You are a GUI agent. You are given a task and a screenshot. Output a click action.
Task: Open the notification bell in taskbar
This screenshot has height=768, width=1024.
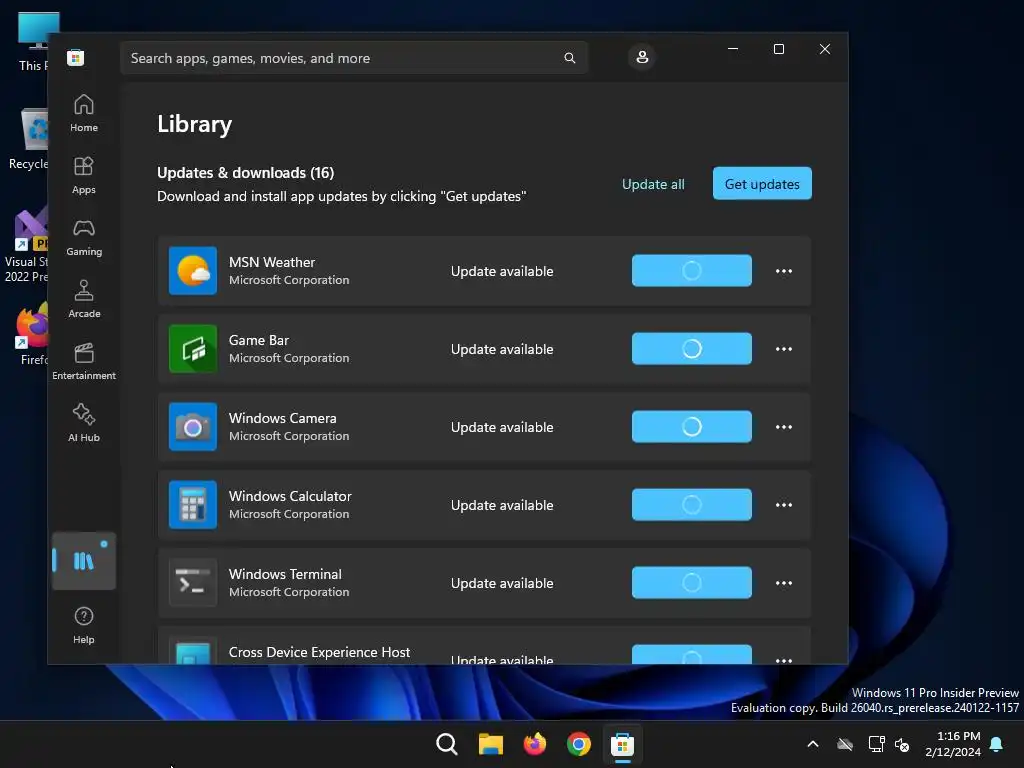pos(997,744)
